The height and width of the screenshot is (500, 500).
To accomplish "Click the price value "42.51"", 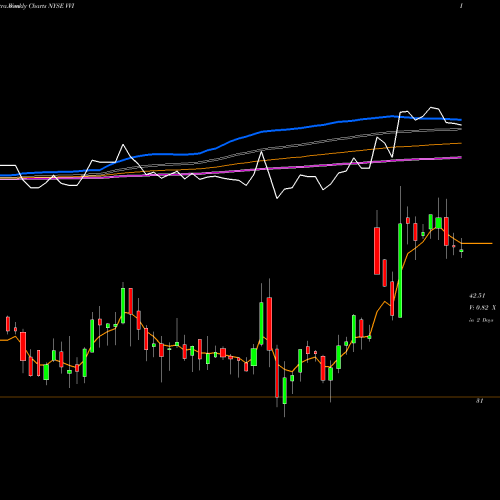I will [x=477, y=296].
